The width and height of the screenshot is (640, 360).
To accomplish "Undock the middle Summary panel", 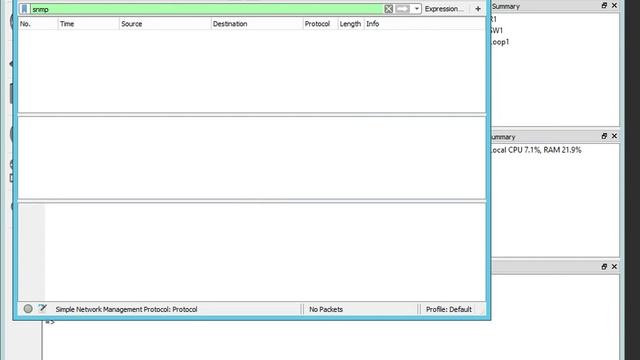I will [x=604, y=136].
